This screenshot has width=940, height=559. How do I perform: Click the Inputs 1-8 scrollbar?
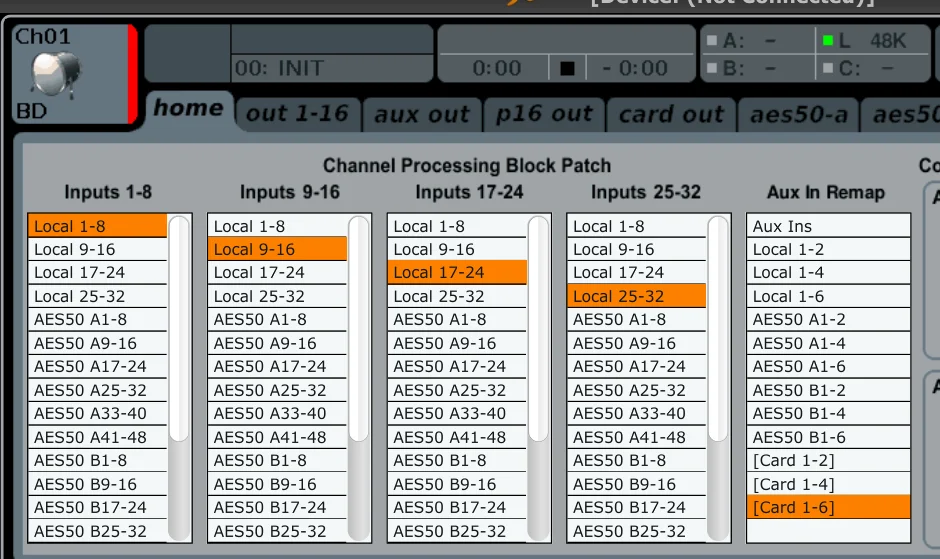pos(179,378)
